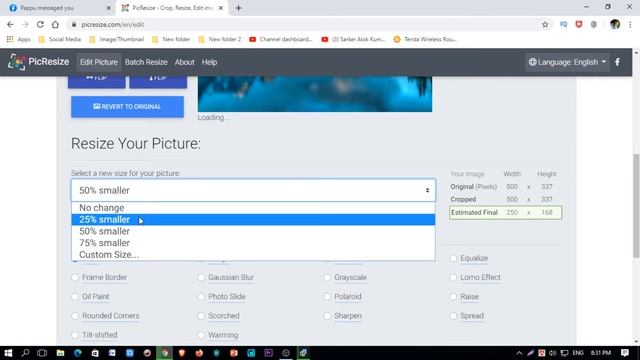This screenshot has width=640, height=360.
Task: Choose 50% smaller from the size list
Action: (253, 231)
